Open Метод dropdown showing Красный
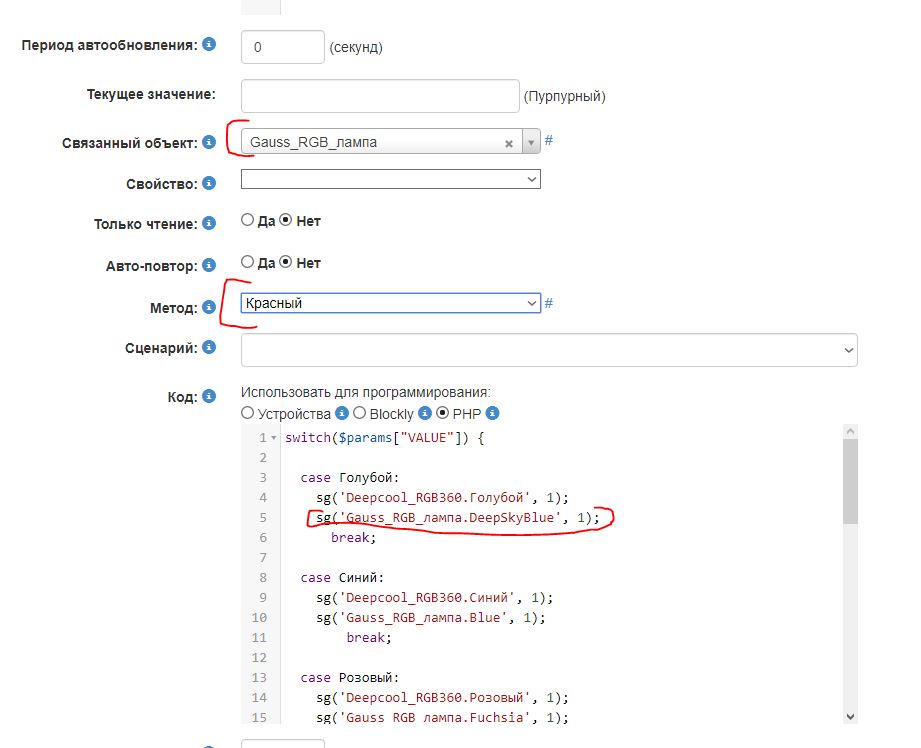Viewport: 921px width, 748px height. (391, 303)
